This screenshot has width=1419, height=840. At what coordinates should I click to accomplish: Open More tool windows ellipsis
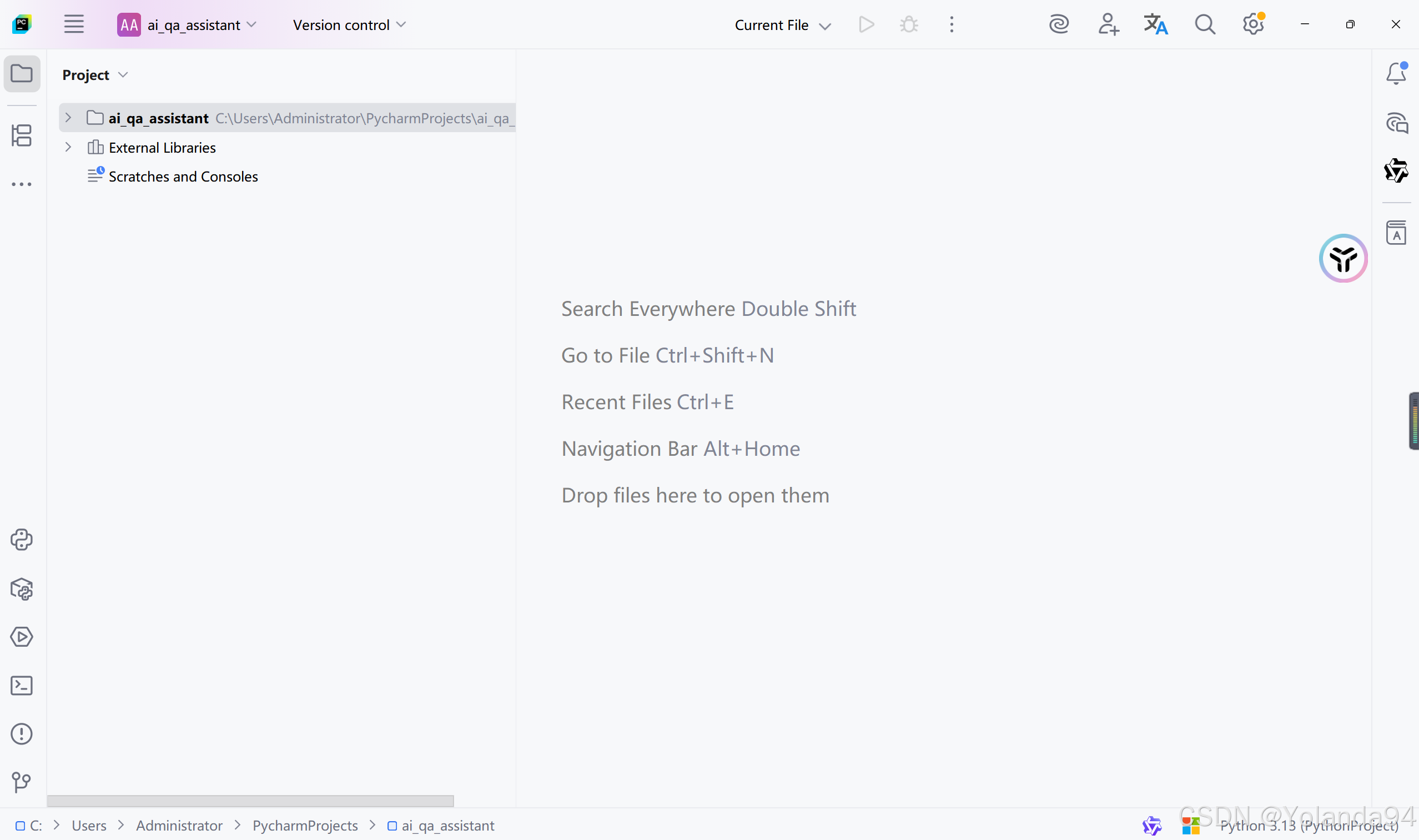pos(22,184)
